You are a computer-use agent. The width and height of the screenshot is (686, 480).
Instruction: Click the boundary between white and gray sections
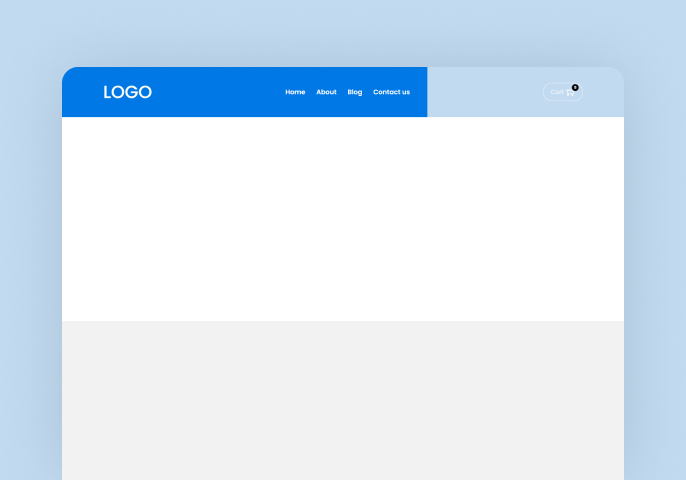pyautogui.click(x=342, y=321)
